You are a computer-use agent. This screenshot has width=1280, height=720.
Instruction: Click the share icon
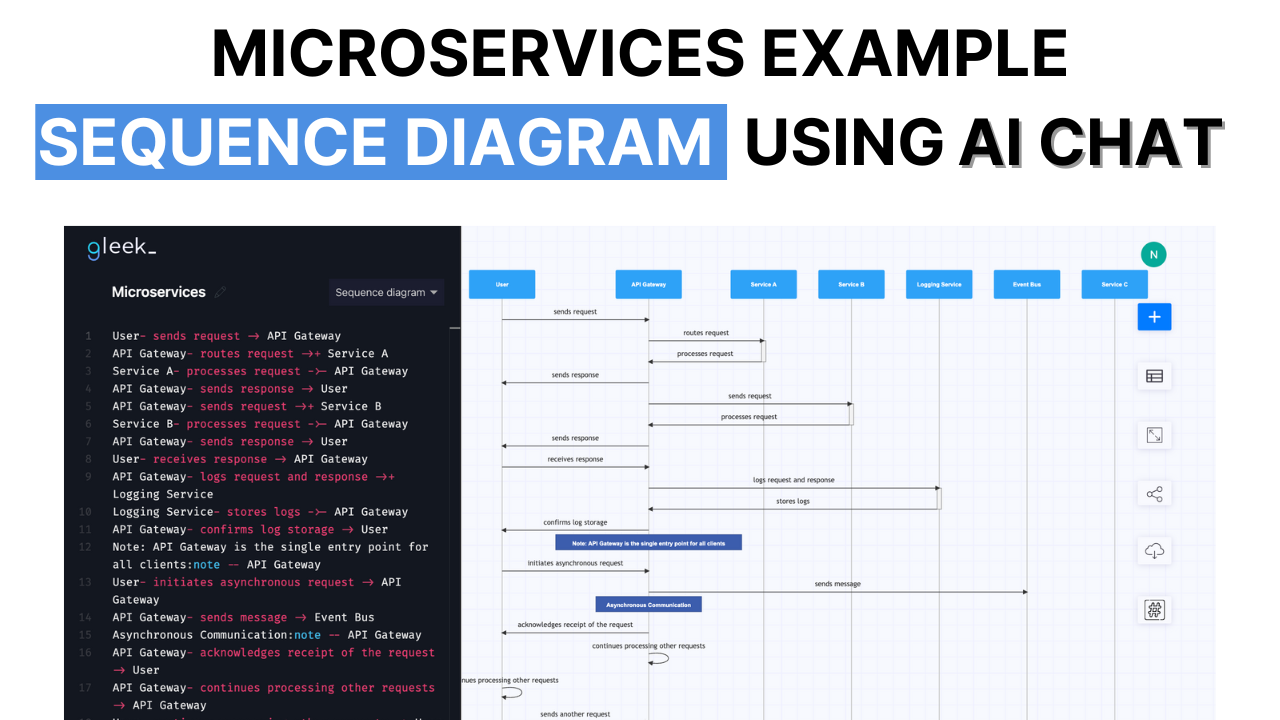tap(1154, 494)
